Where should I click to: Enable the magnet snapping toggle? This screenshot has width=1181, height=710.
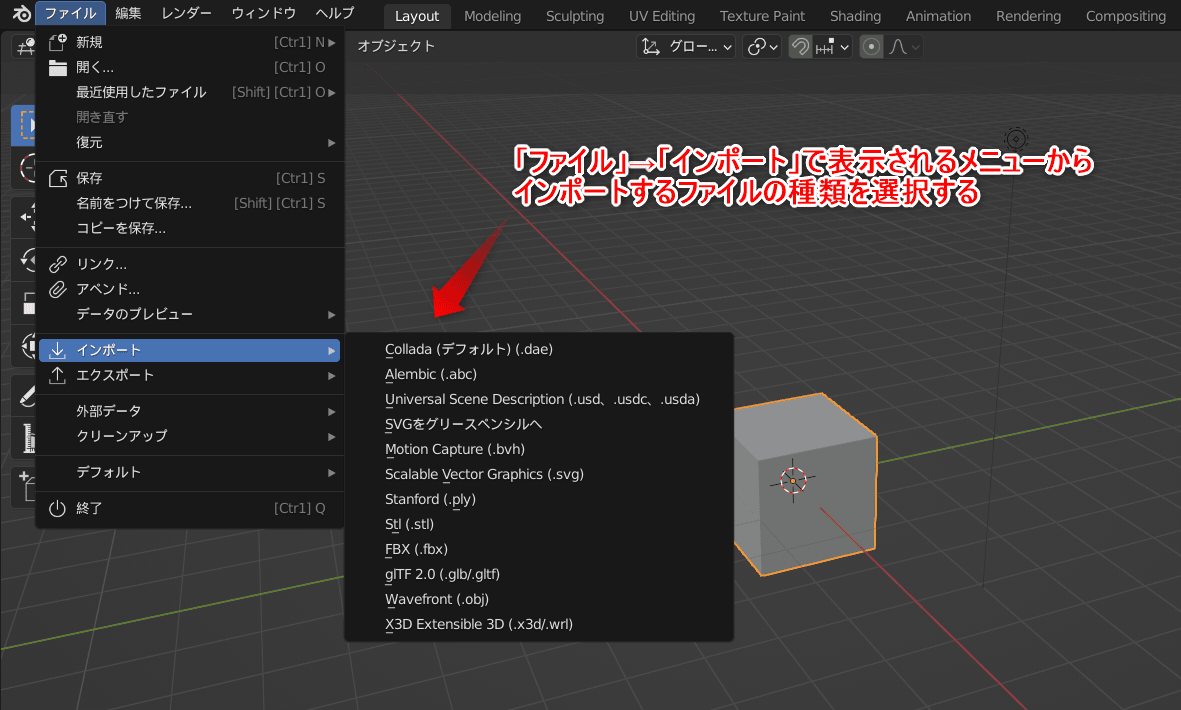click(800, 46)
